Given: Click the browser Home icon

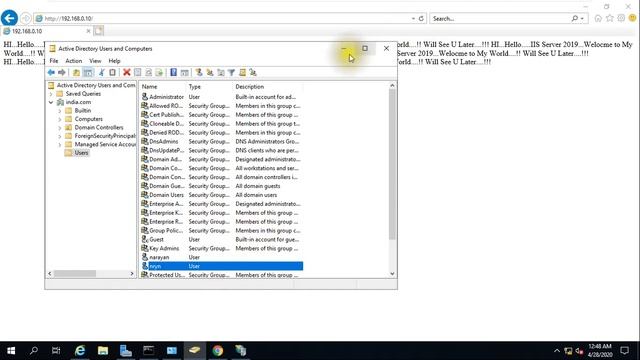Looking at the screenshot, I should click(x=598, y=18).
